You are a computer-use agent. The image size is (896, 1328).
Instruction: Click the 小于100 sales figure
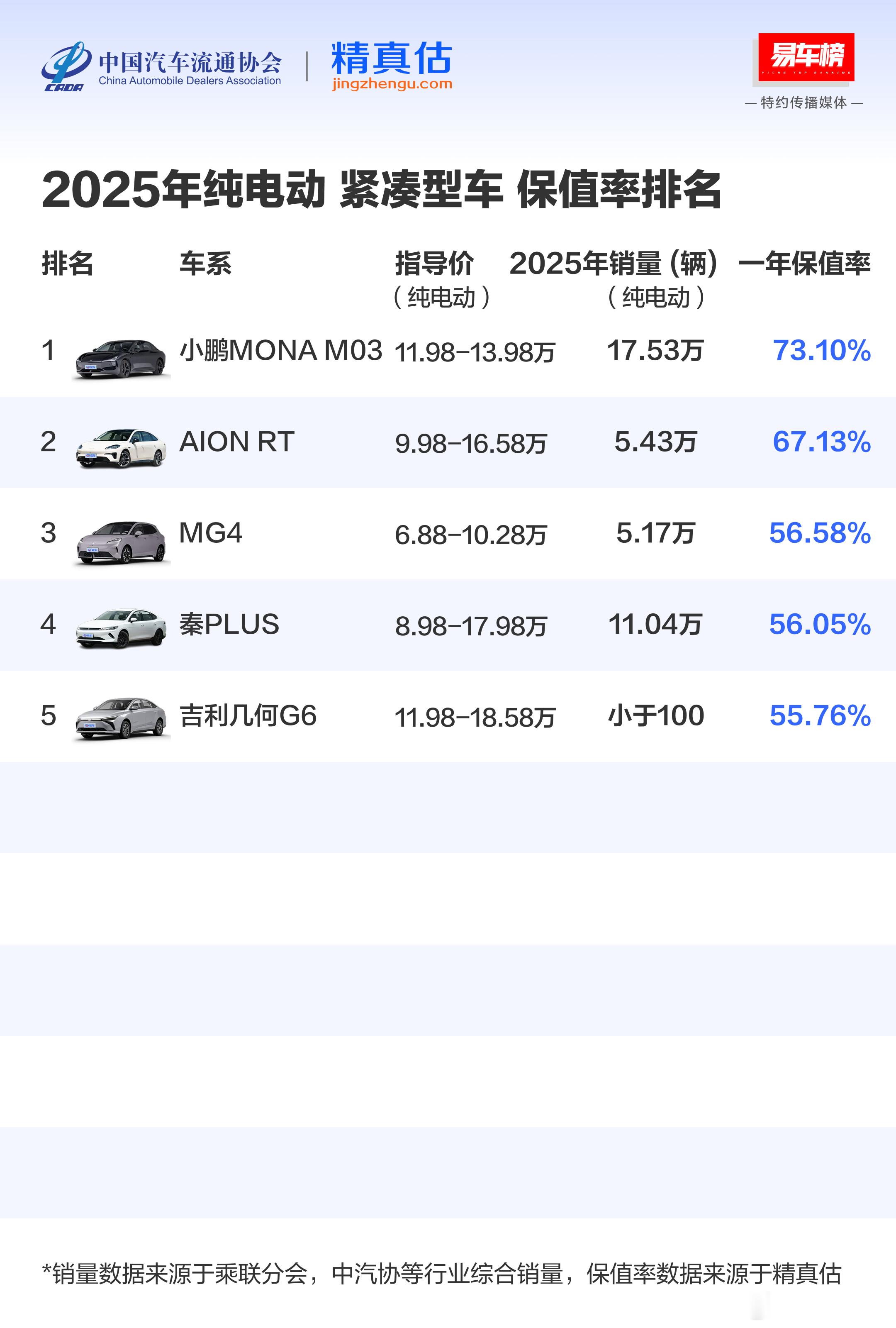655,715
